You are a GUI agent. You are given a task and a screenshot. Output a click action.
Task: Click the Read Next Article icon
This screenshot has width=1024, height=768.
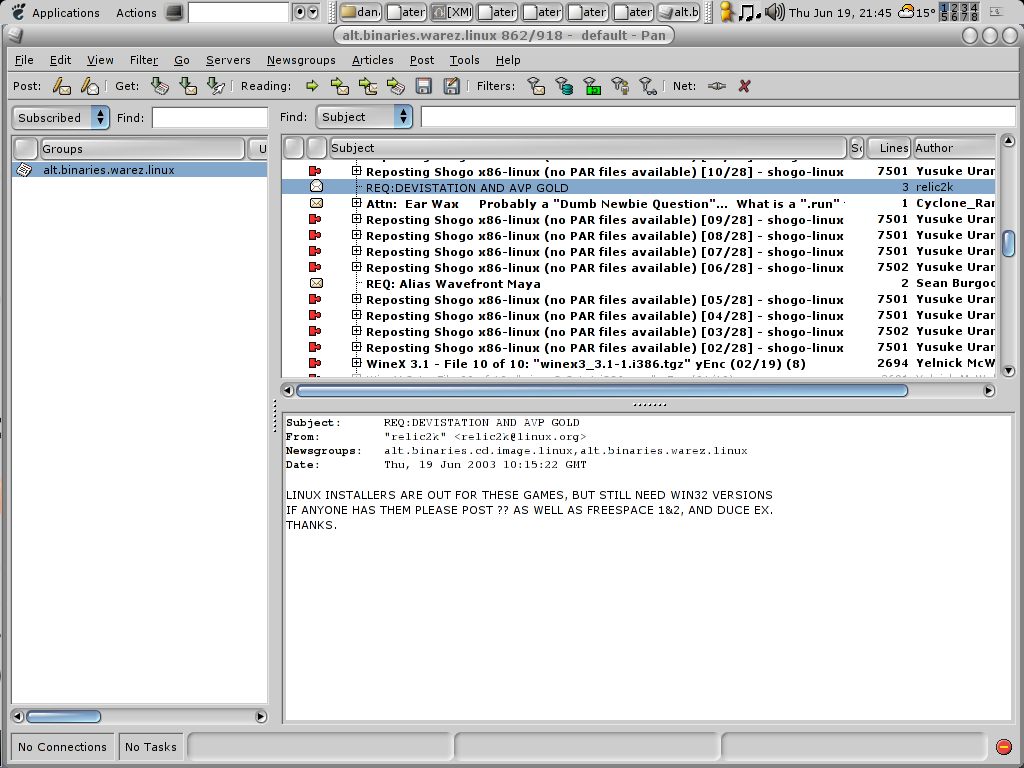tap(340, 86)
